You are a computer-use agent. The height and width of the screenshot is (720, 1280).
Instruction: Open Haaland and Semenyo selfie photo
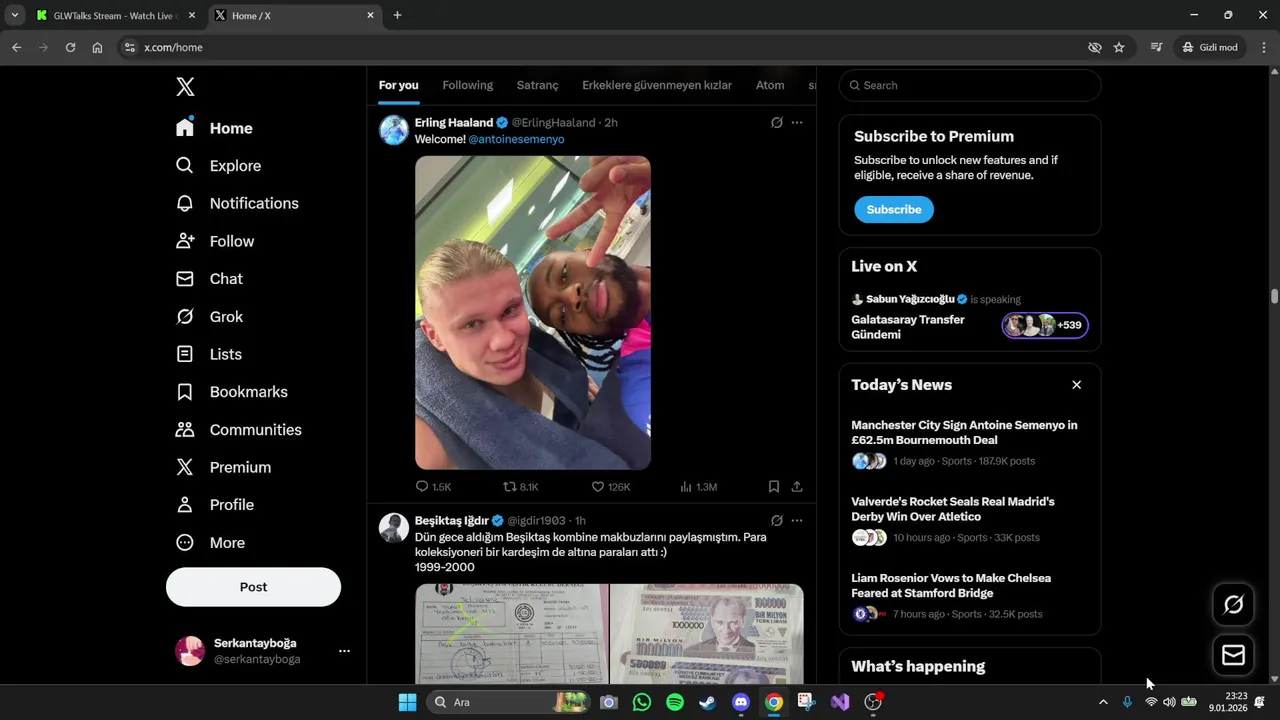point(533,313)
